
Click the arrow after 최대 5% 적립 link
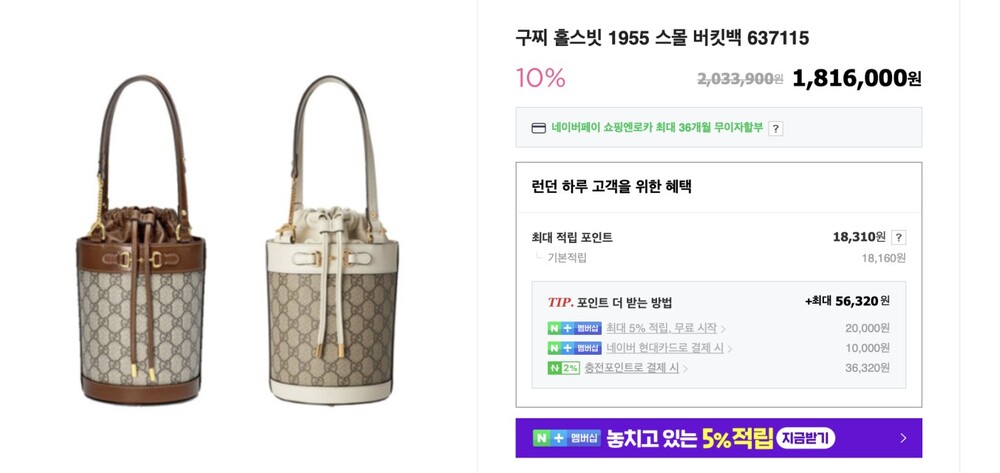pos(723,329)
